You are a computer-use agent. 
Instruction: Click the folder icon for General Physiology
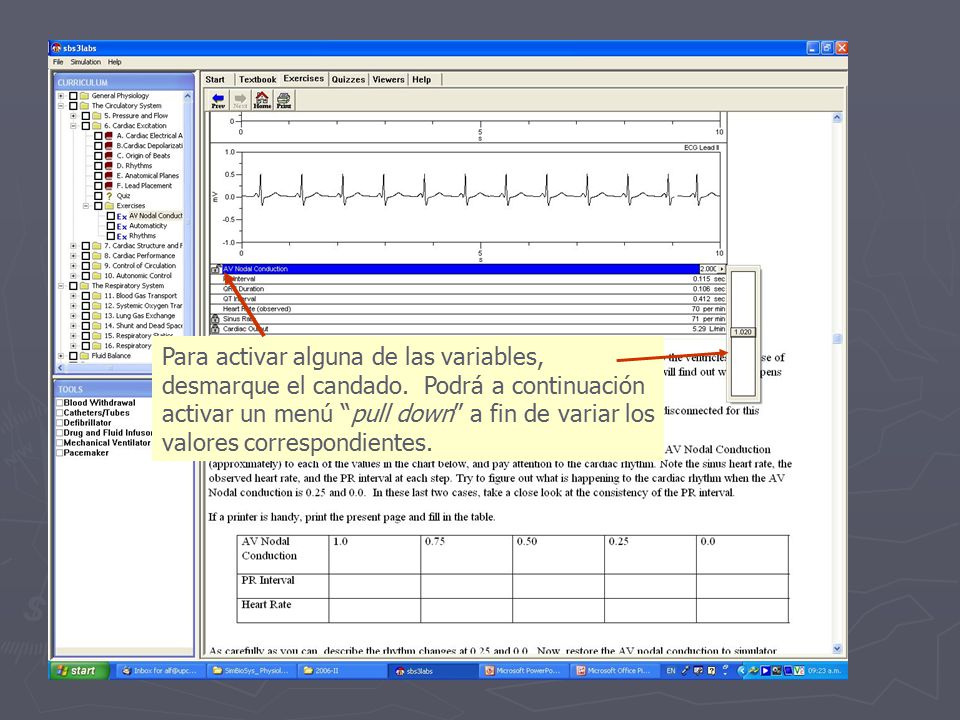pos(84,96)
